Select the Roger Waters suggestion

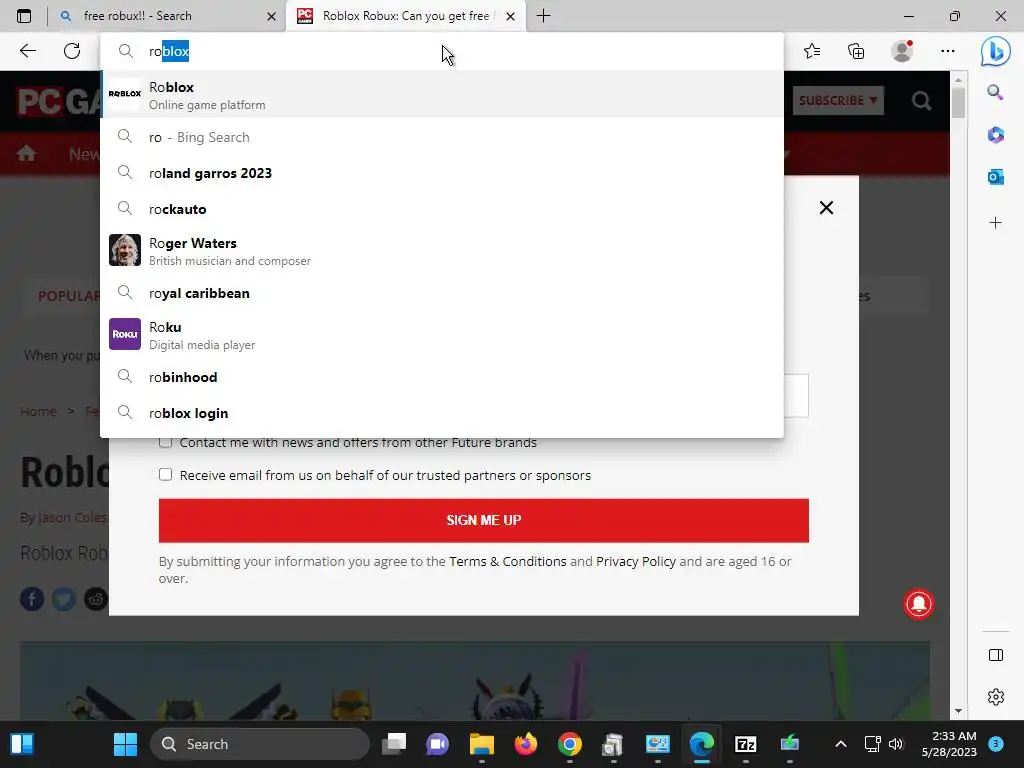[x=442, y=251]
